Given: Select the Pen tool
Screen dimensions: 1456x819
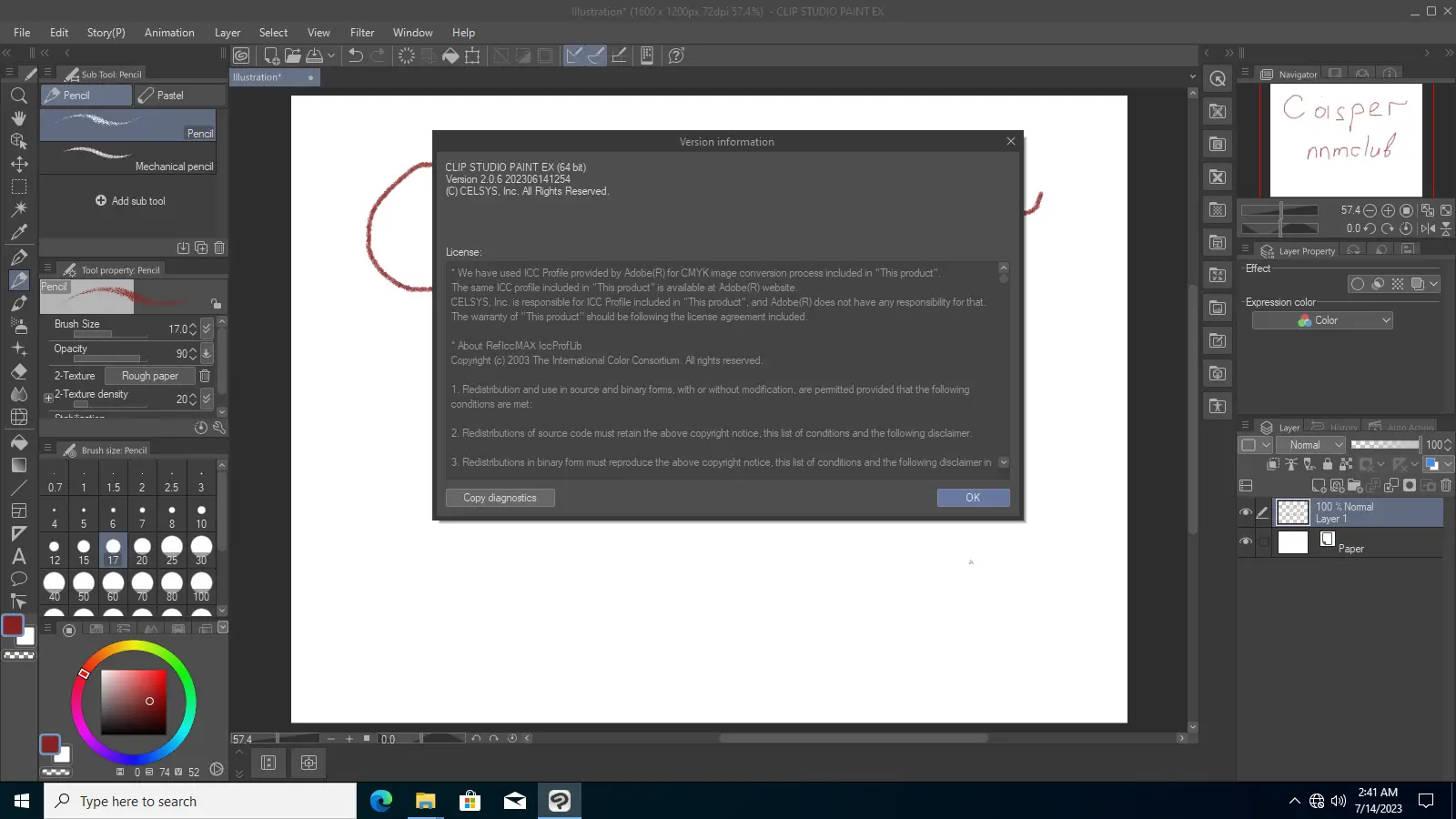Looking at the screenshot, I should tap(18, 258).
